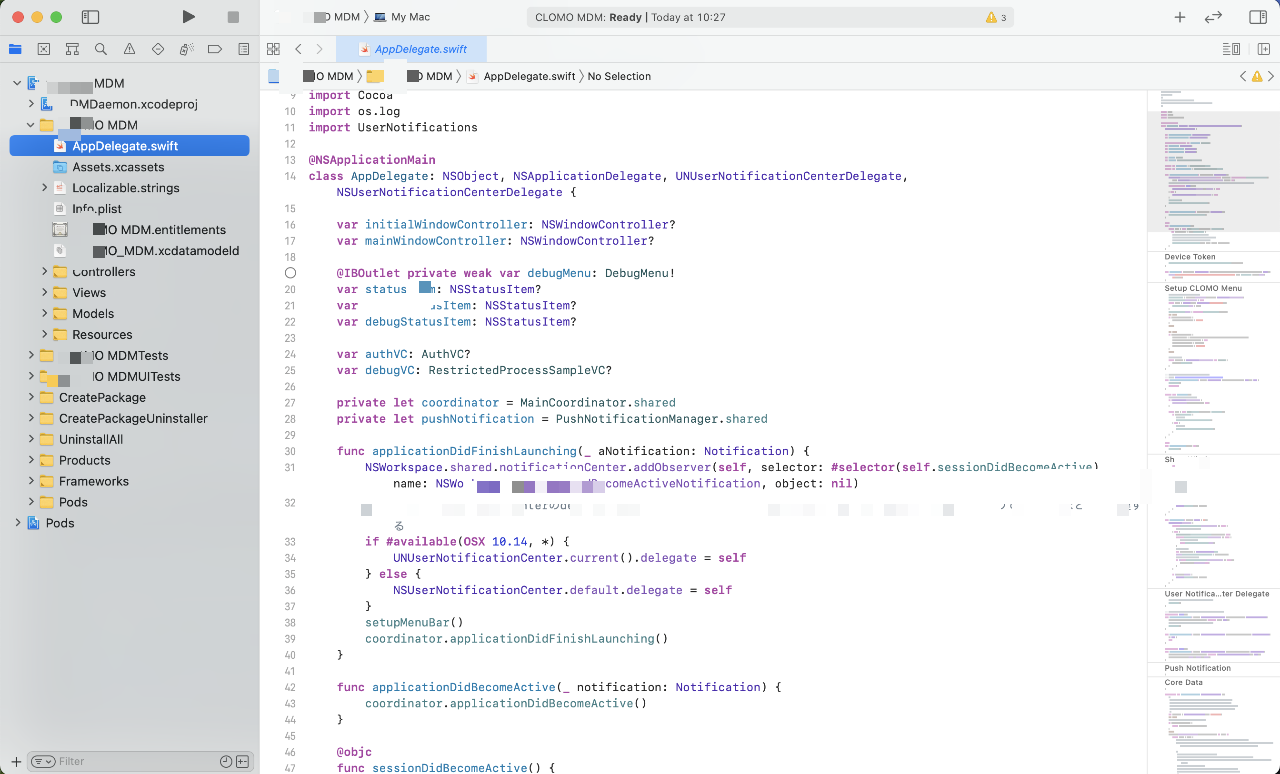
Task: Expand the Views folder
Action: tap(45, 293)
